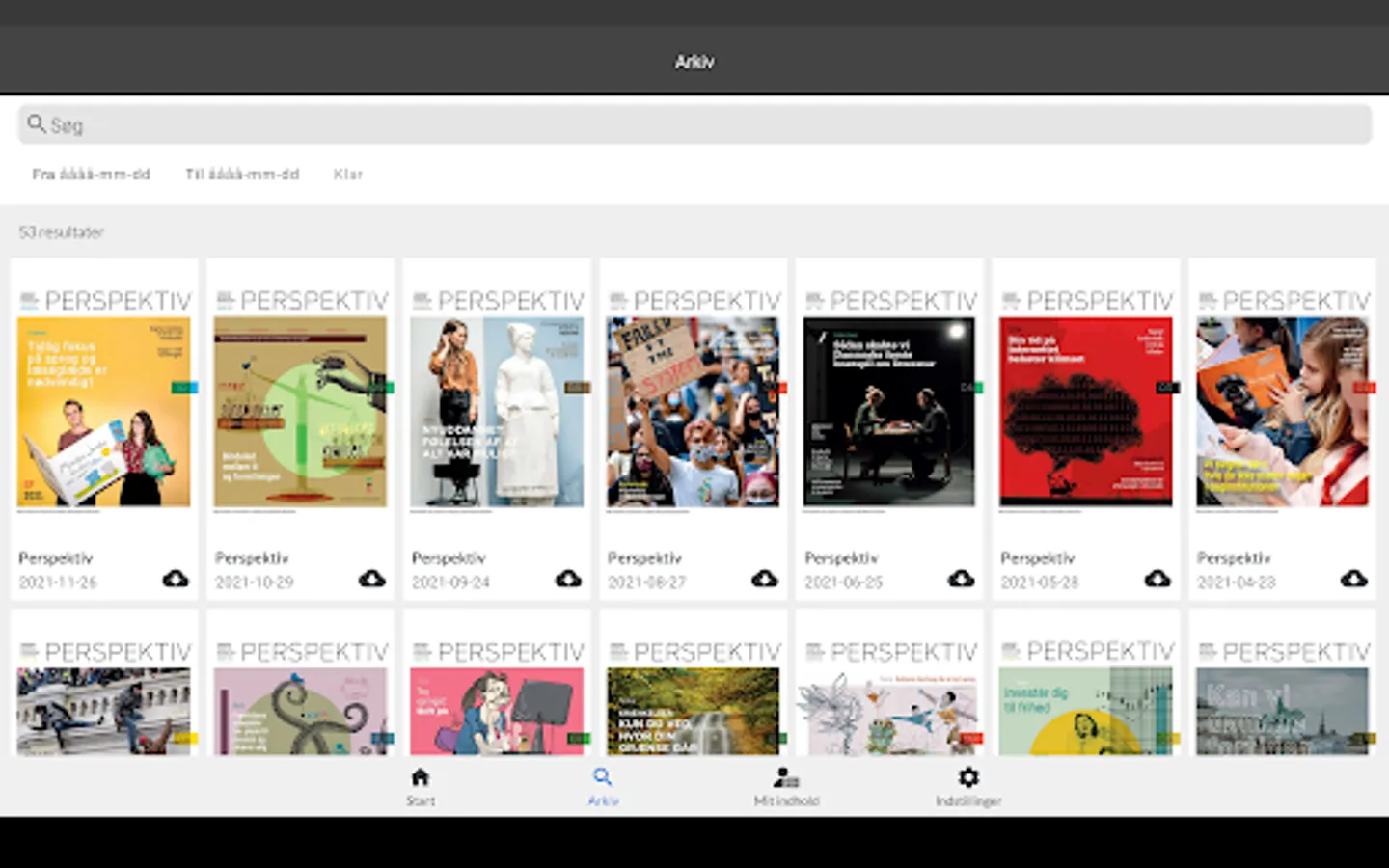The width and height of the screenshot is (1389, 868).
Task: Open the 2021-08-27 issue cover with protesters
Action: click(693, 412)
